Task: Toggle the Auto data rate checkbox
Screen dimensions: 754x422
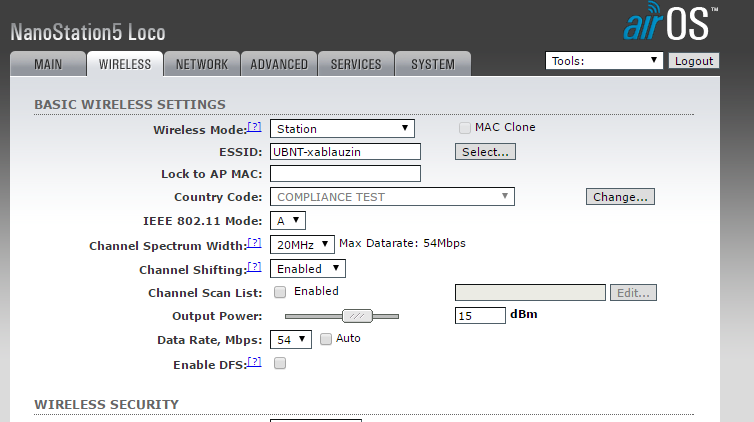Action: click(326, 339)
